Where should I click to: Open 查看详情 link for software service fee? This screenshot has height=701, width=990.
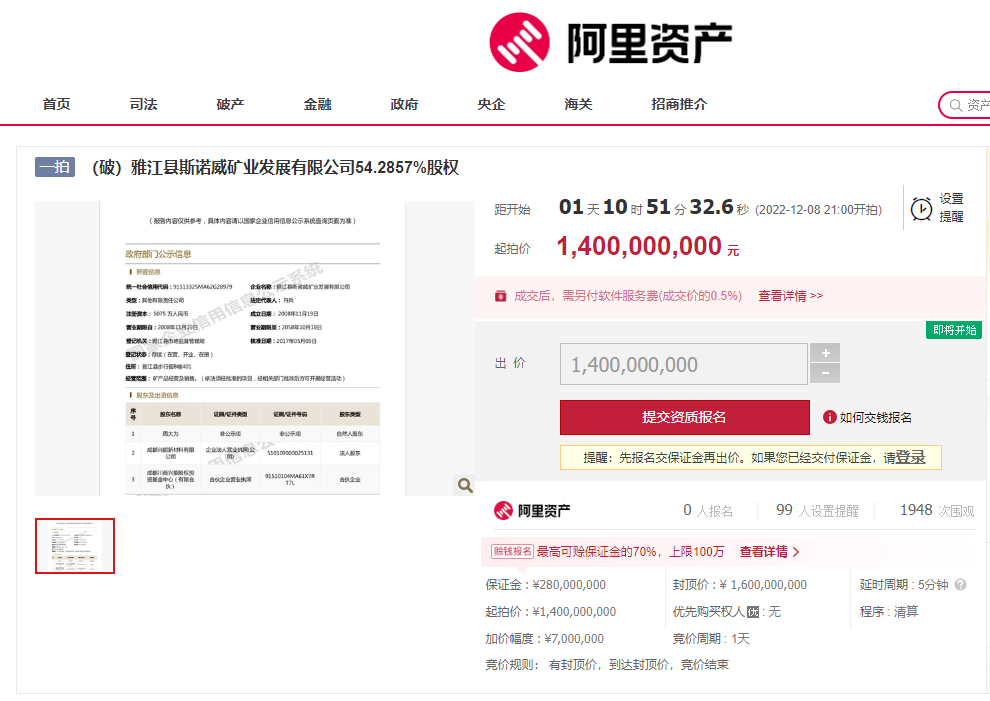[x=790, y=296]
